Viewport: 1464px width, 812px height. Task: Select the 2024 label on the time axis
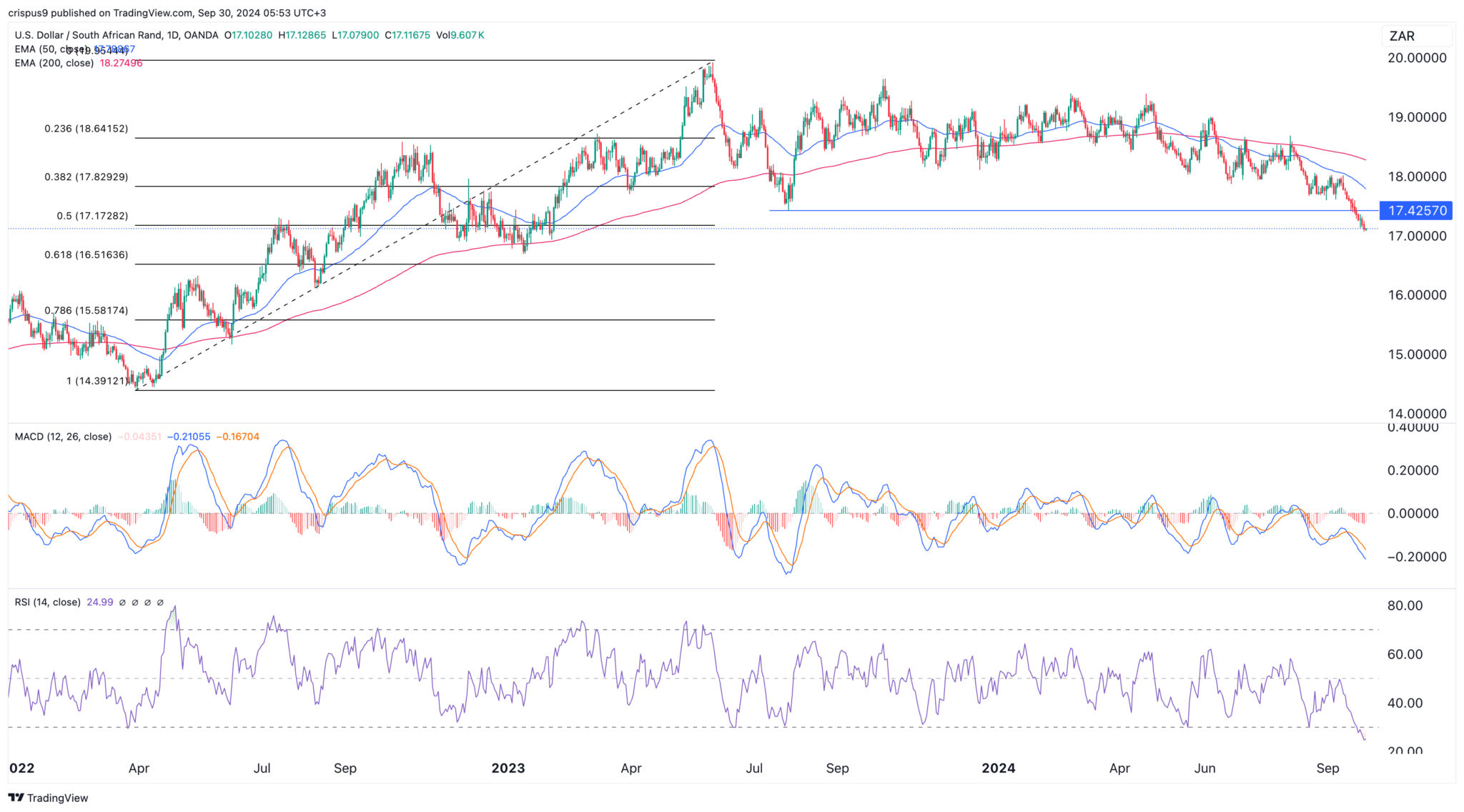998,768
